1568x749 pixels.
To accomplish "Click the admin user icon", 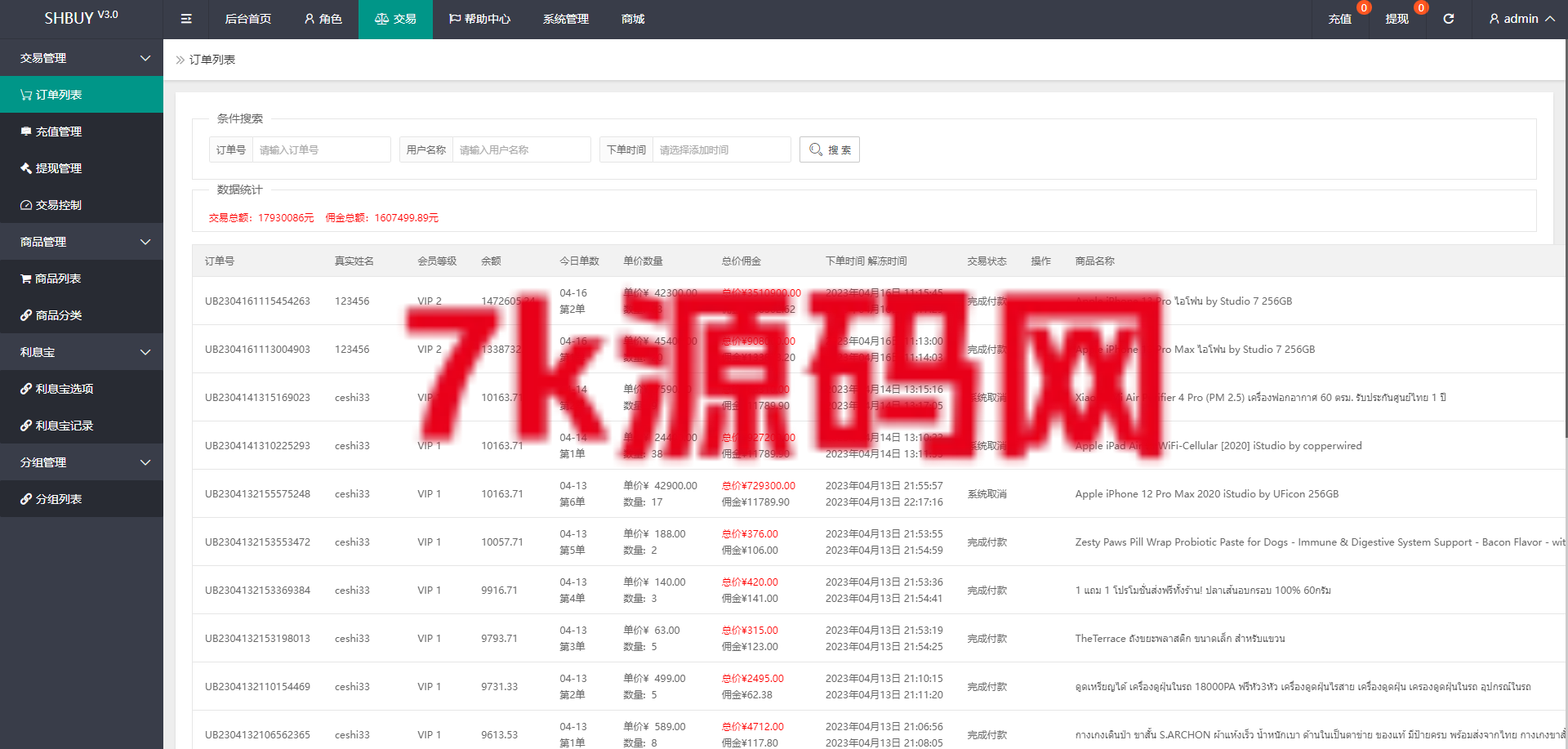I will pos(1494,19).
